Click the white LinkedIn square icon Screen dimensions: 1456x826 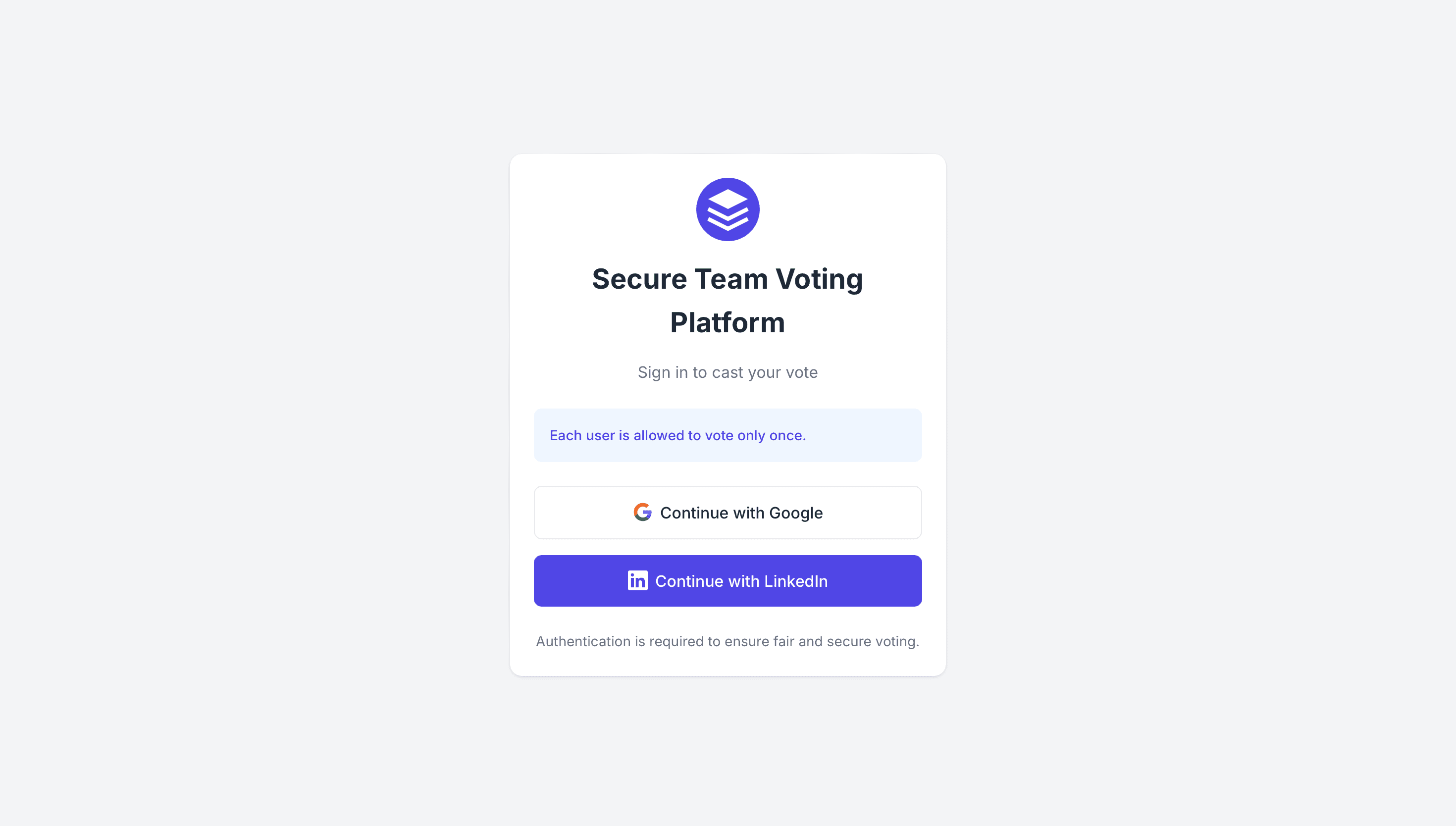click(636, 580)
